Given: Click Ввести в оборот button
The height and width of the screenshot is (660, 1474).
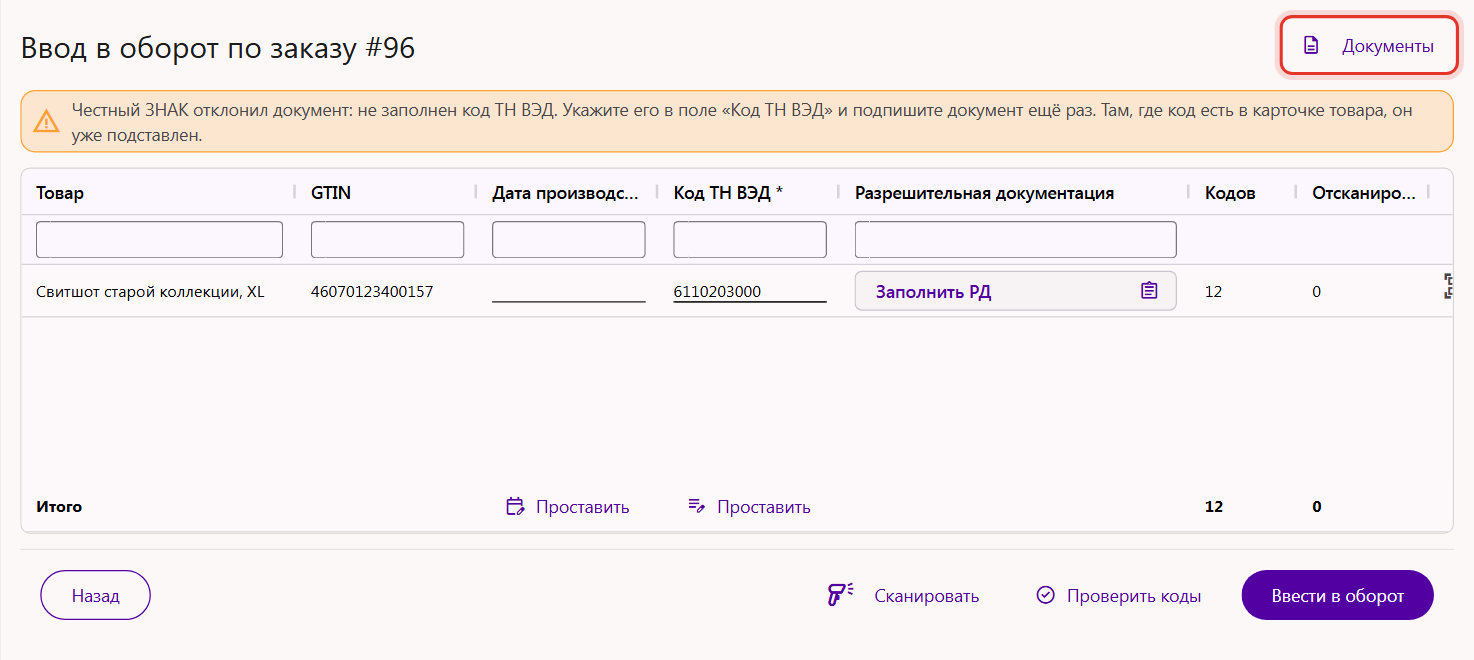Looking at the screenshot, I should (x=1338, y=596).
